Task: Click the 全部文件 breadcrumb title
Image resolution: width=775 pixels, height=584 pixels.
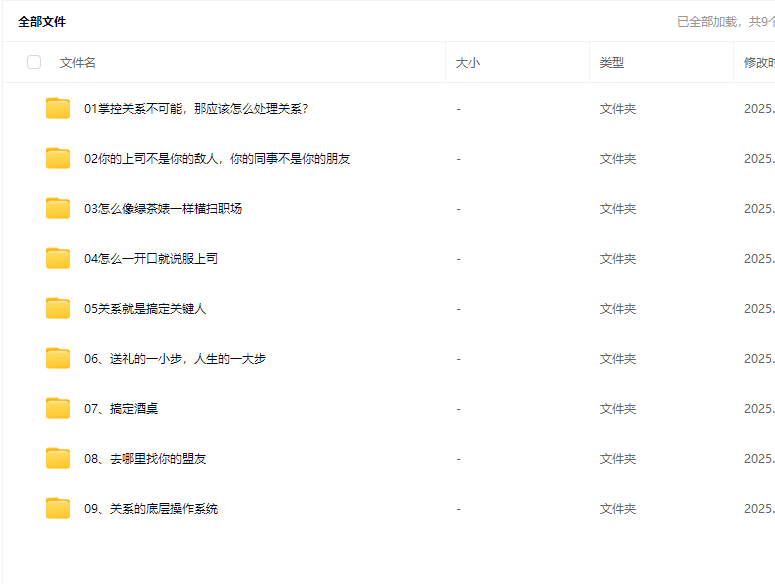Action: pyautogui.click(x=42, y=21)
